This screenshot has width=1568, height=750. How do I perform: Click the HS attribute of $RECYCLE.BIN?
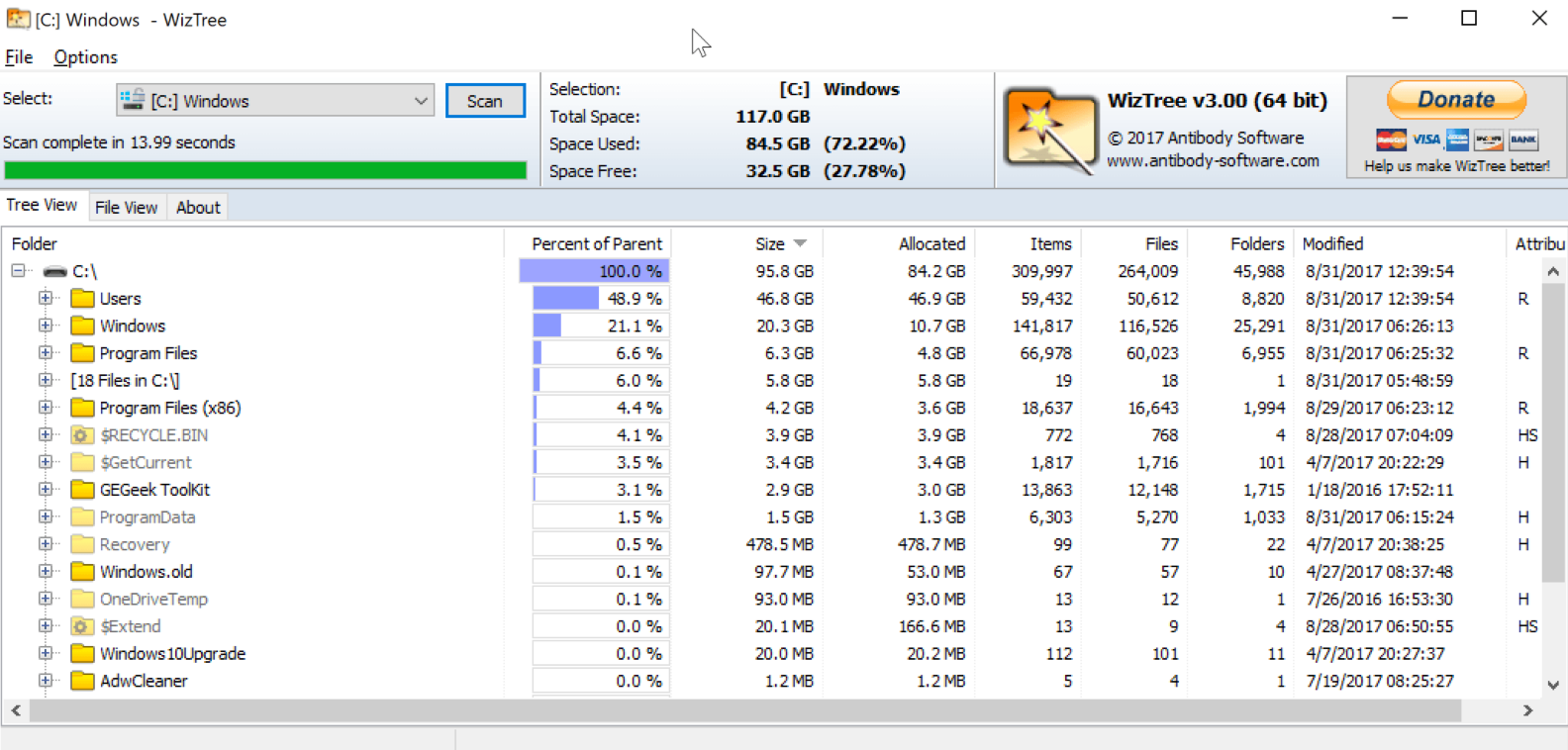click(1527, 435)
